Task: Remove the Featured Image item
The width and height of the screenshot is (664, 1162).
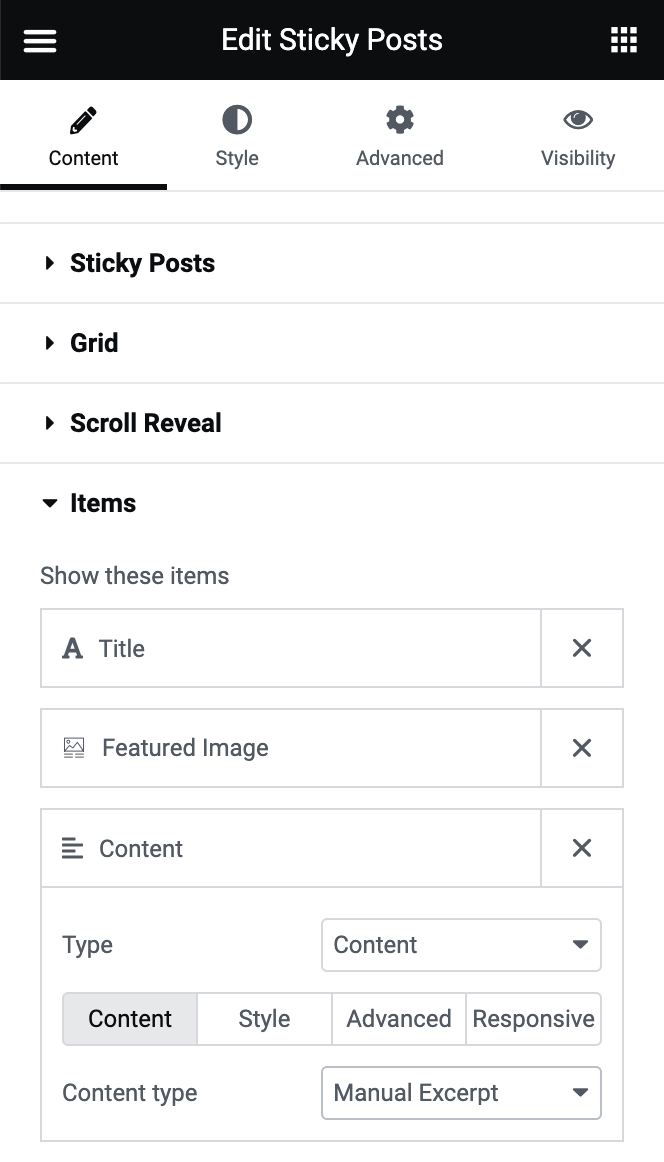Action: [581, 748]
